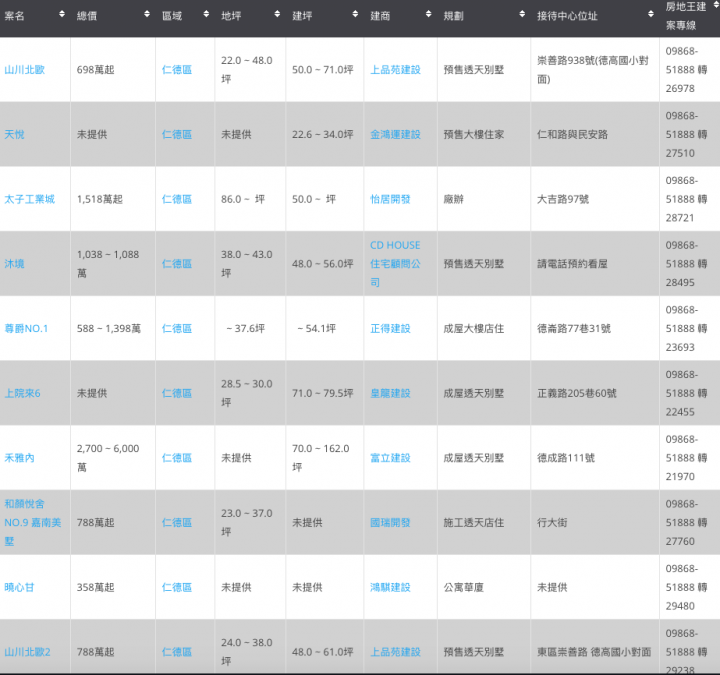This screenshot has height=675, width=720.
Task: Open the 山川北歐2 project link
Action: [x=27, y=652]
